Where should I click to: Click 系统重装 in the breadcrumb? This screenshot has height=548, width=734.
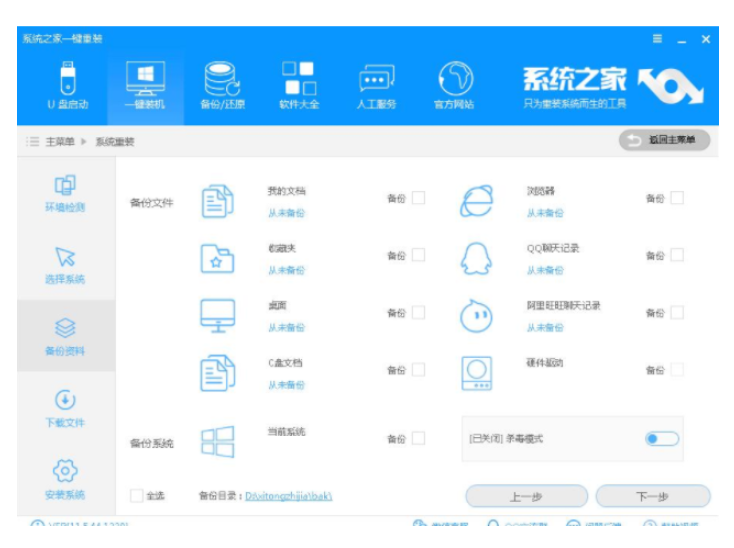pos(115,141)
